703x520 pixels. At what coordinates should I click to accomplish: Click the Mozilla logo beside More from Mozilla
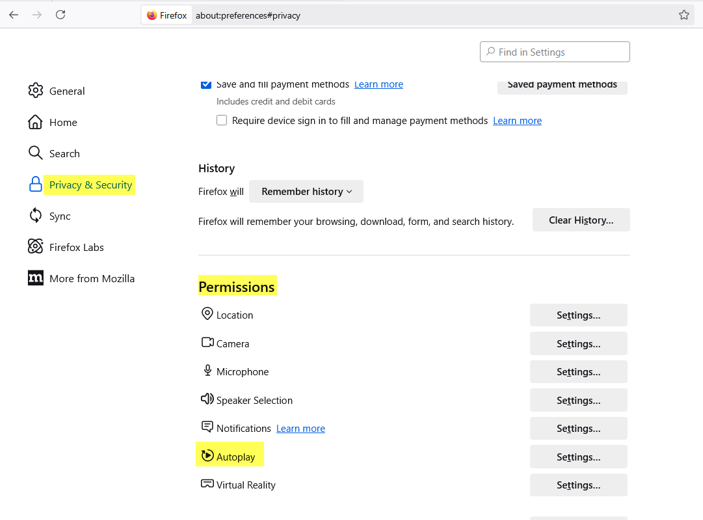tap(35, 278)
